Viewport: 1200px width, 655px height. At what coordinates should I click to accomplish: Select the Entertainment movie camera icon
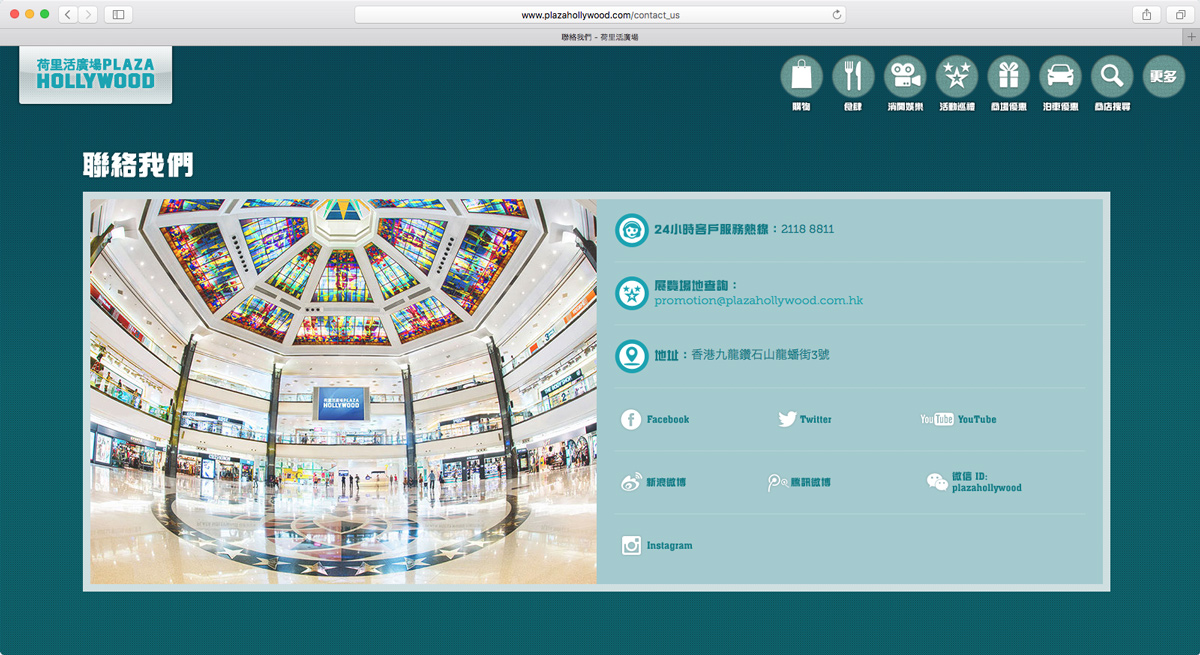coord(905,77)
